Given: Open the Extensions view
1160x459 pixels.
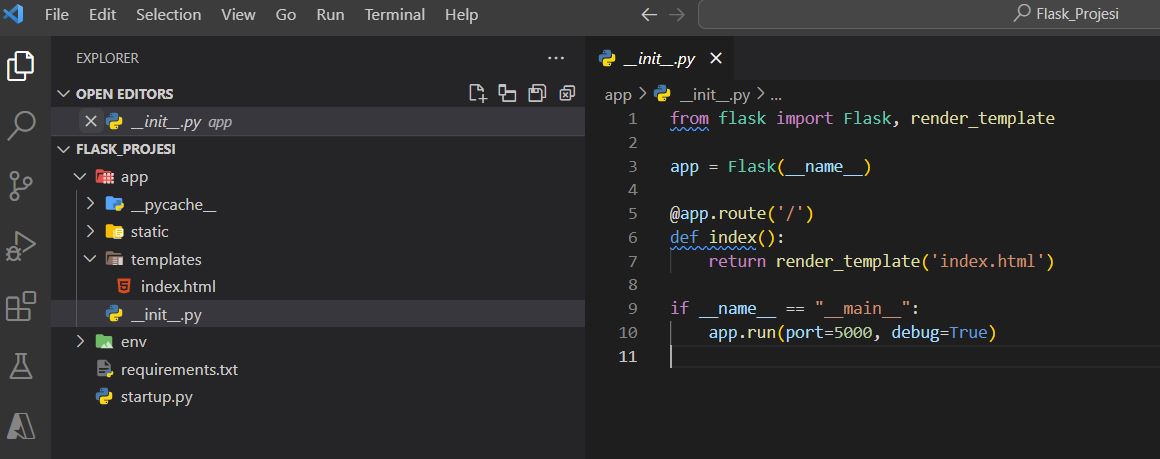Looking at the screenshot, I should click(21, 306).
